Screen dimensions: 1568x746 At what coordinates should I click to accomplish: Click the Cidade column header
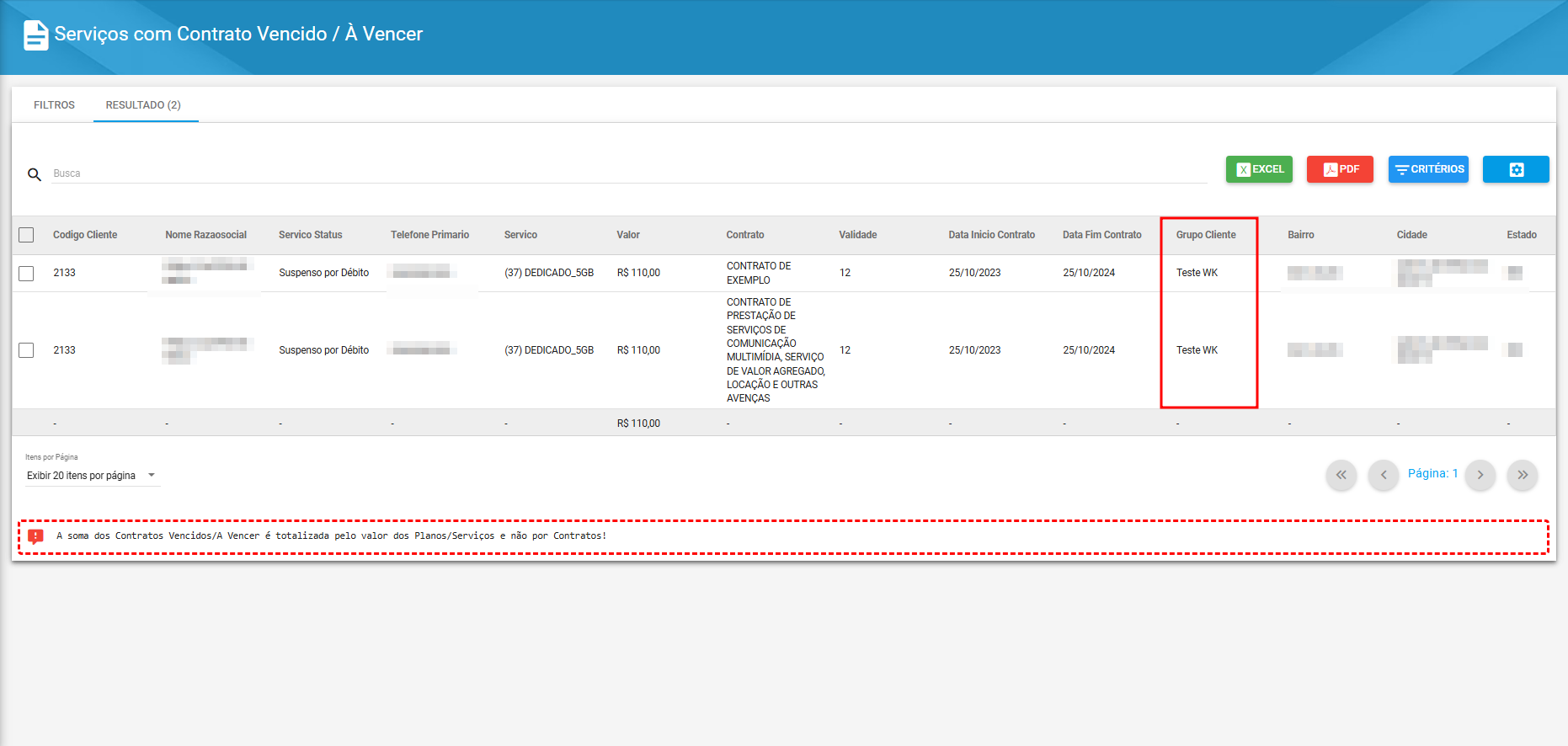point(1411,235)
